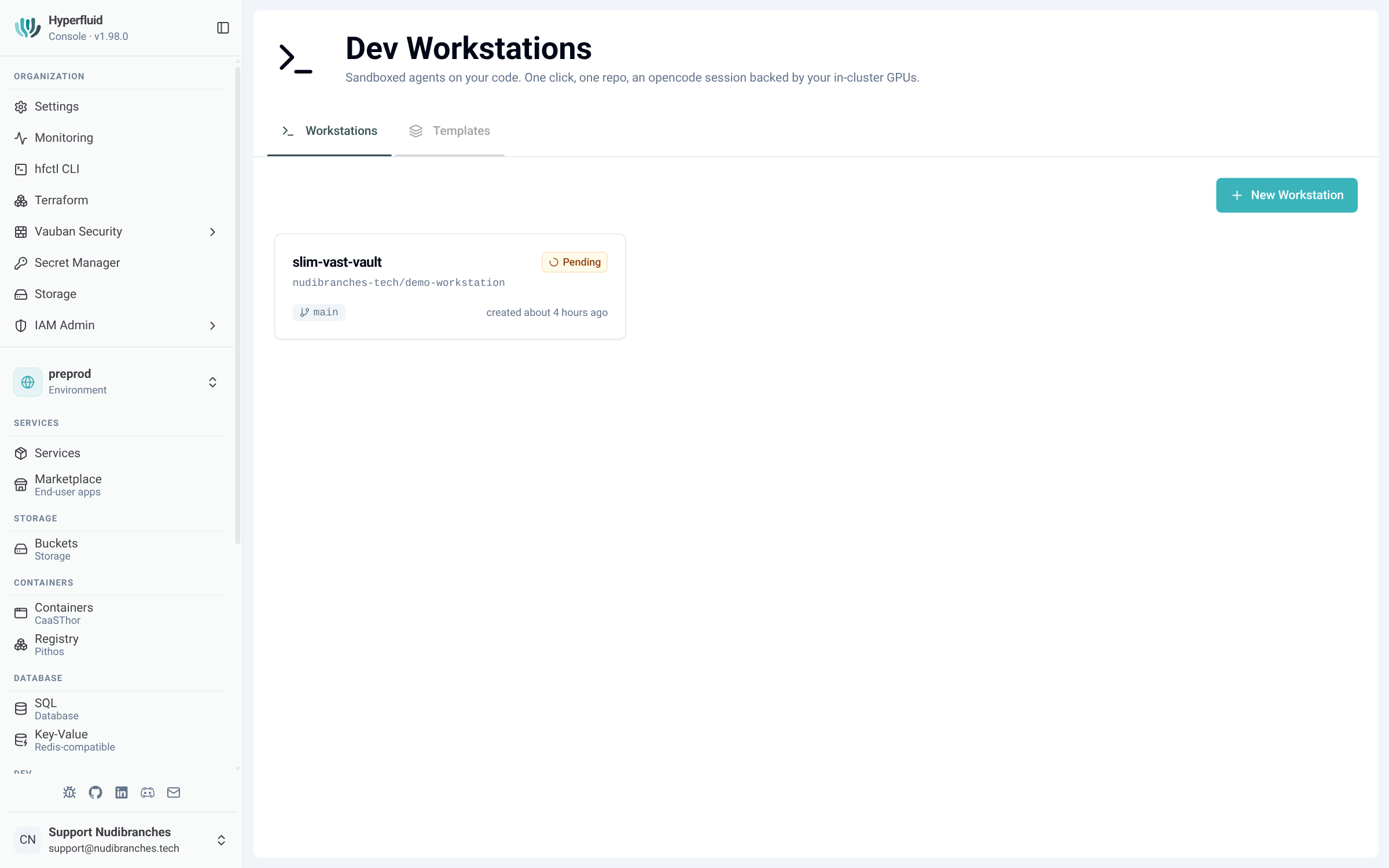Open the hfctl CLI terminal icon
The width and height of the screenshot is (1389, 868).
click(x=21, y=170)
